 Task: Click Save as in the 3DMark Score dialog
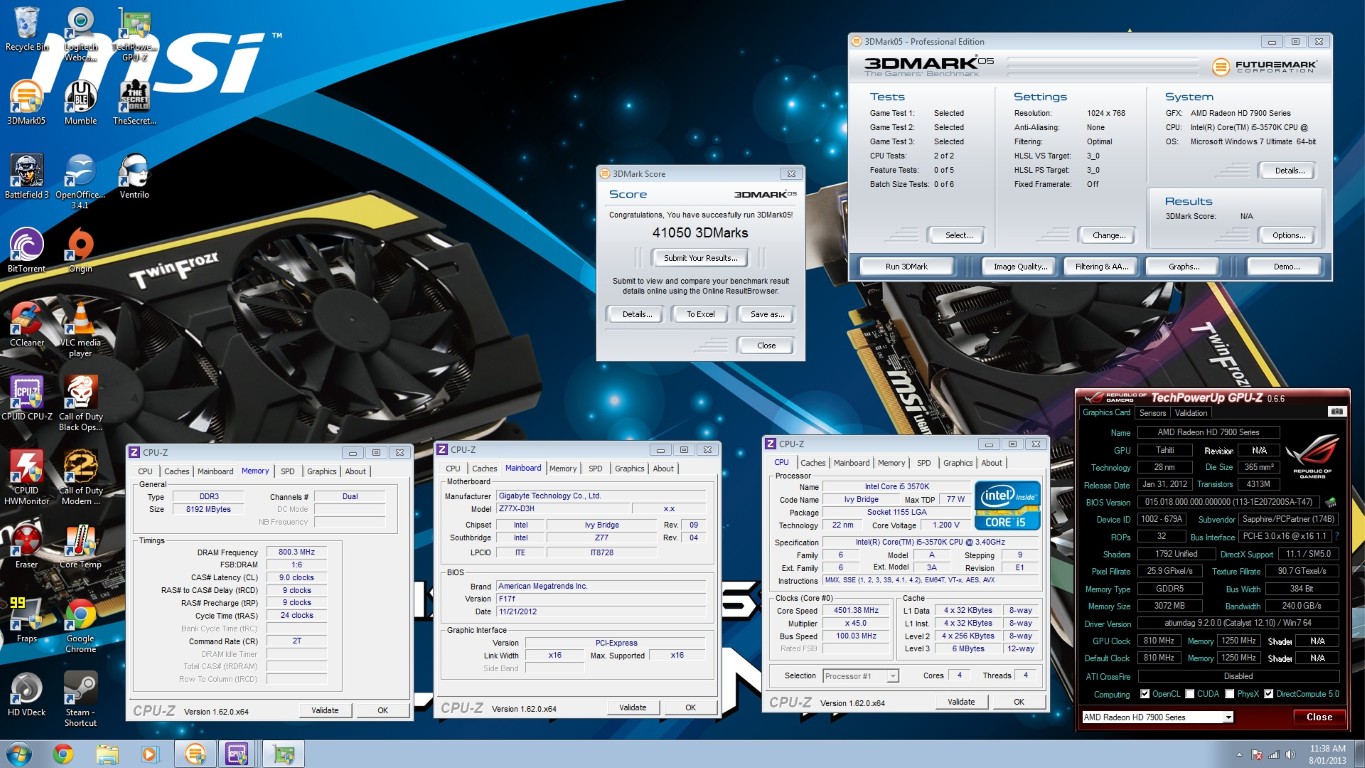pyautogui.click(x=766, y=314)
